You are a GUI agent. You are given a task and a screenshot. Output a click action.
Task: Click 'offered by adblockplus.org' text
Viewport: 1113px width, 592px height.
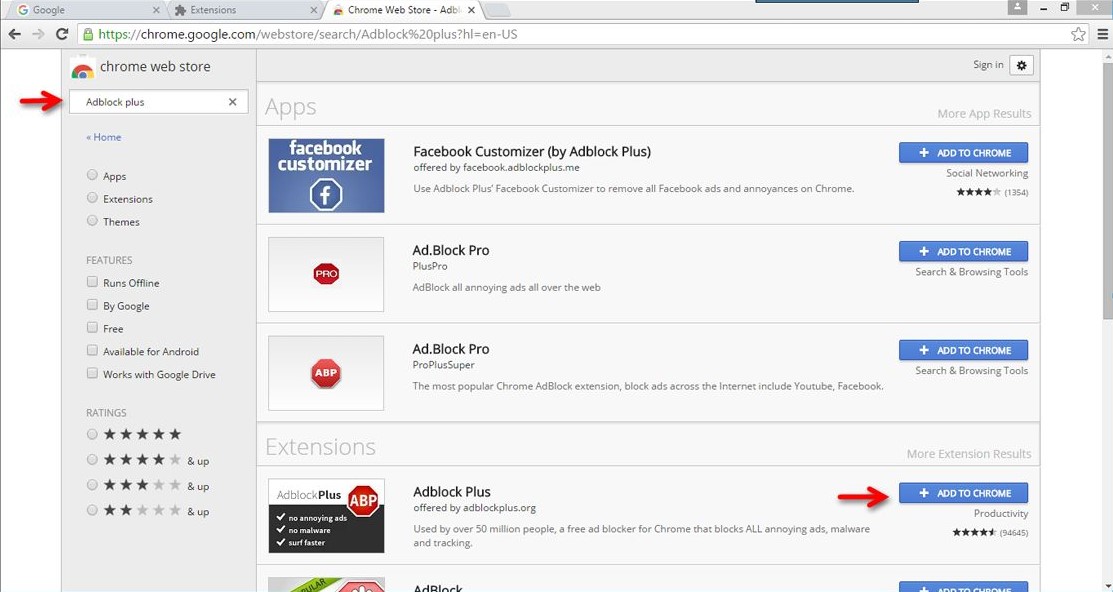474,508
